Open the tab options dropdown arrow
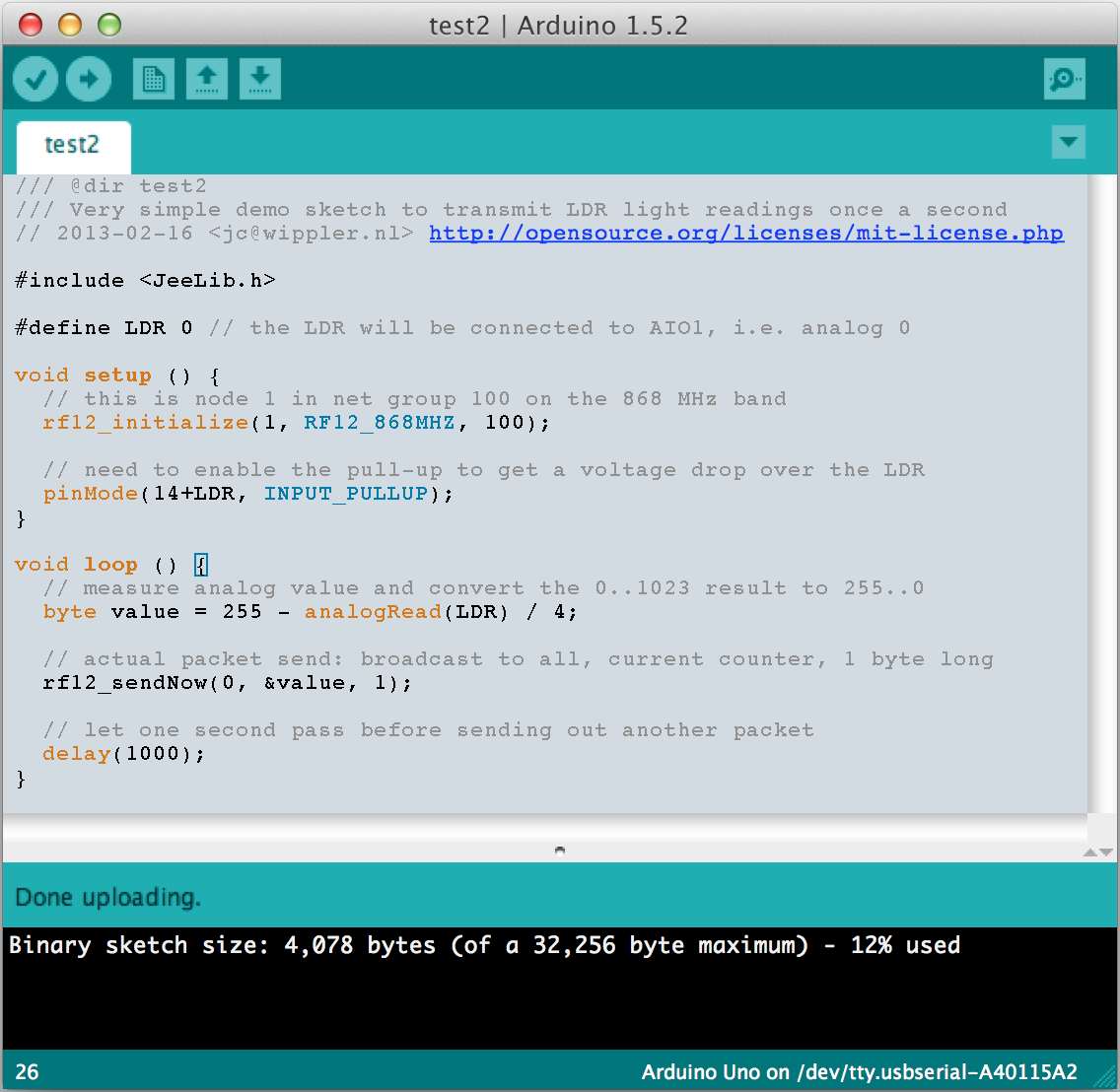Viewport: 1120px width, 1092px height. coord(1069,142)
